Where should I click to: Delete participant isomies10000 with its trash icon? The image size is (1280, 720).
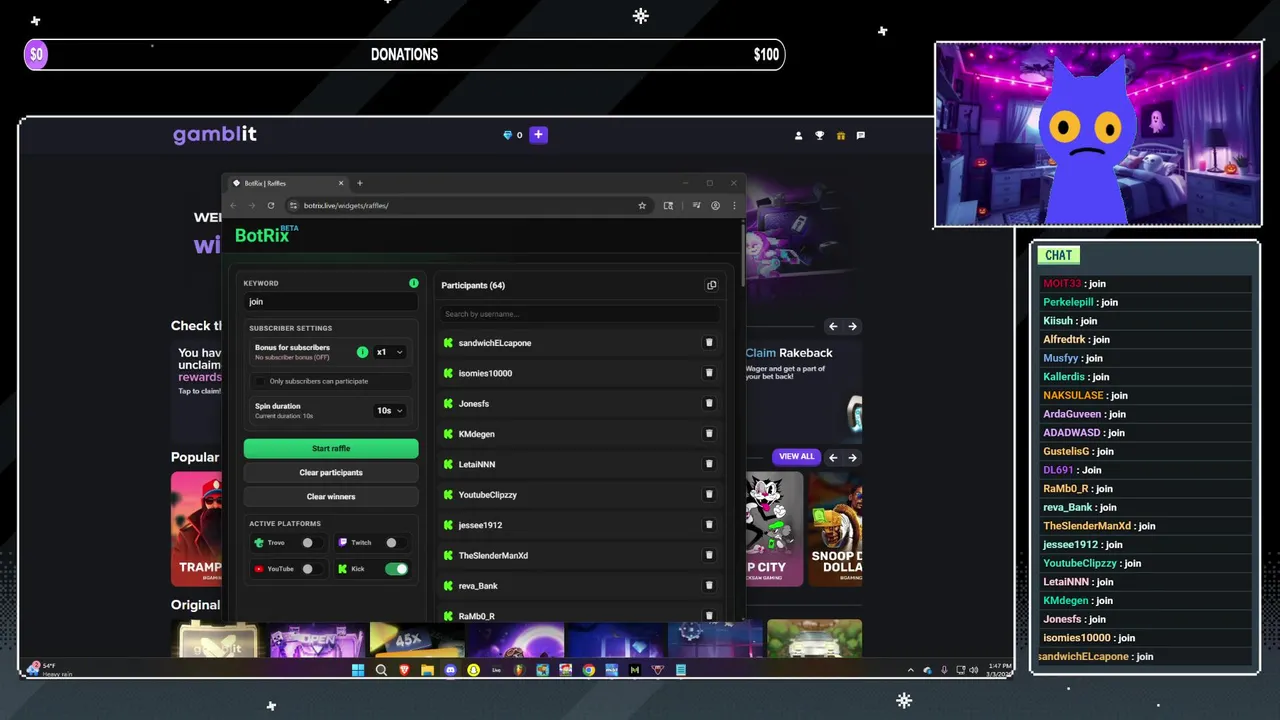click(709, 373)
